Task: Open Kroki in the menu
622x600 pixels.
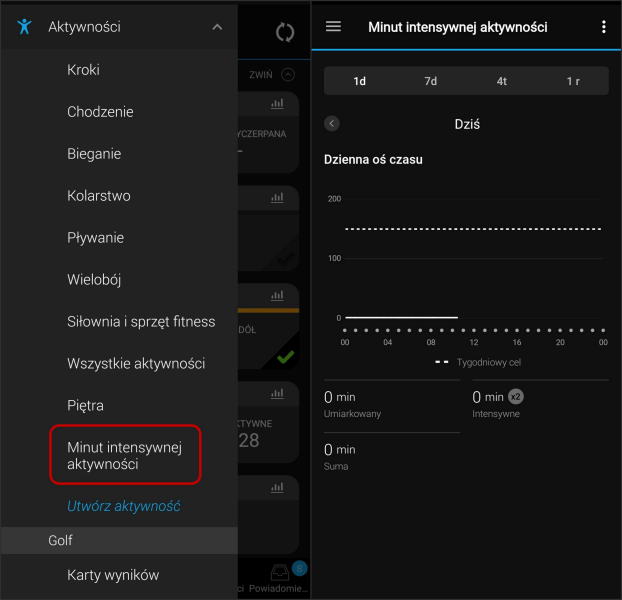Action: 83,70
